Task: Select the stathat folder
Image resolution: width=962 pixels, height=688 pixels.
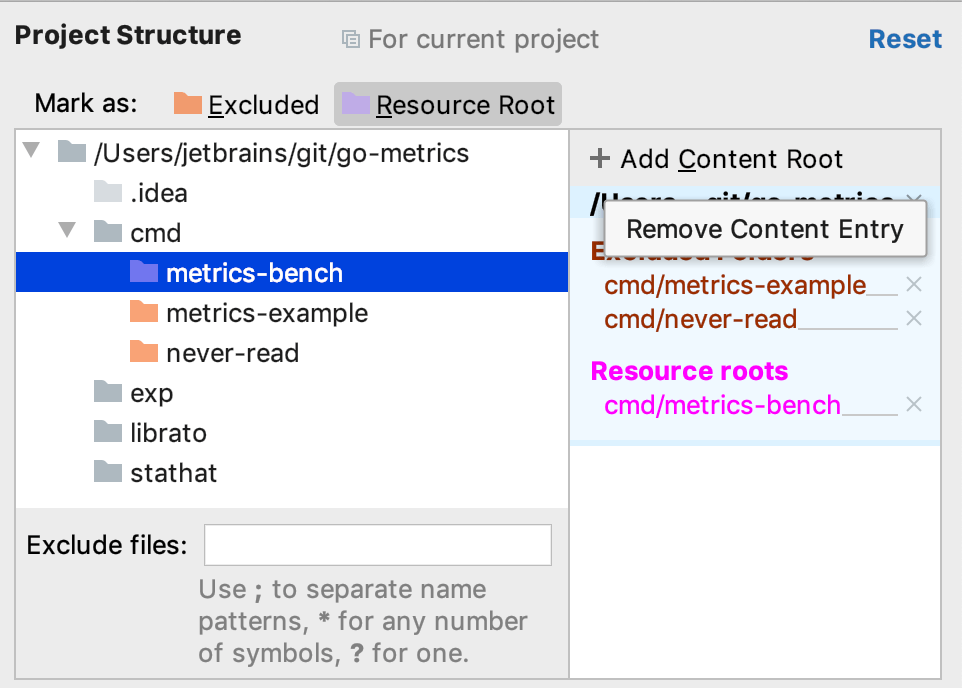Action: point(171,472)
